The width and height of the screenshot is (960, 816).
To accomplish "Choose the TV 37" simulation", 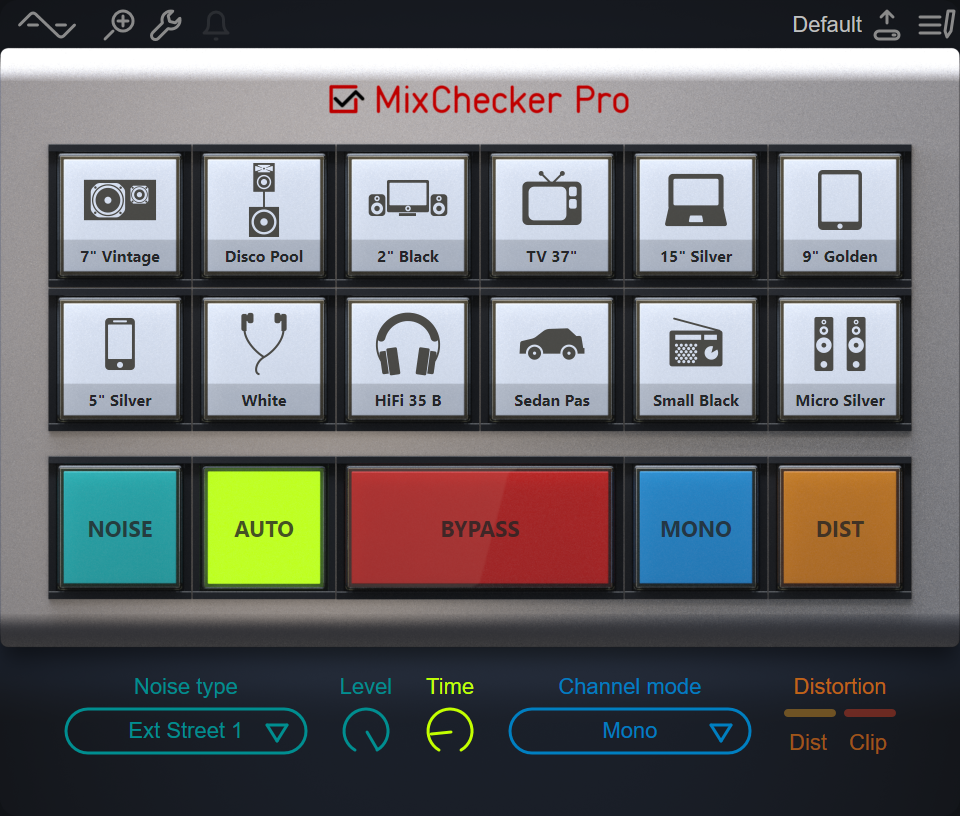I will point(552,215).
